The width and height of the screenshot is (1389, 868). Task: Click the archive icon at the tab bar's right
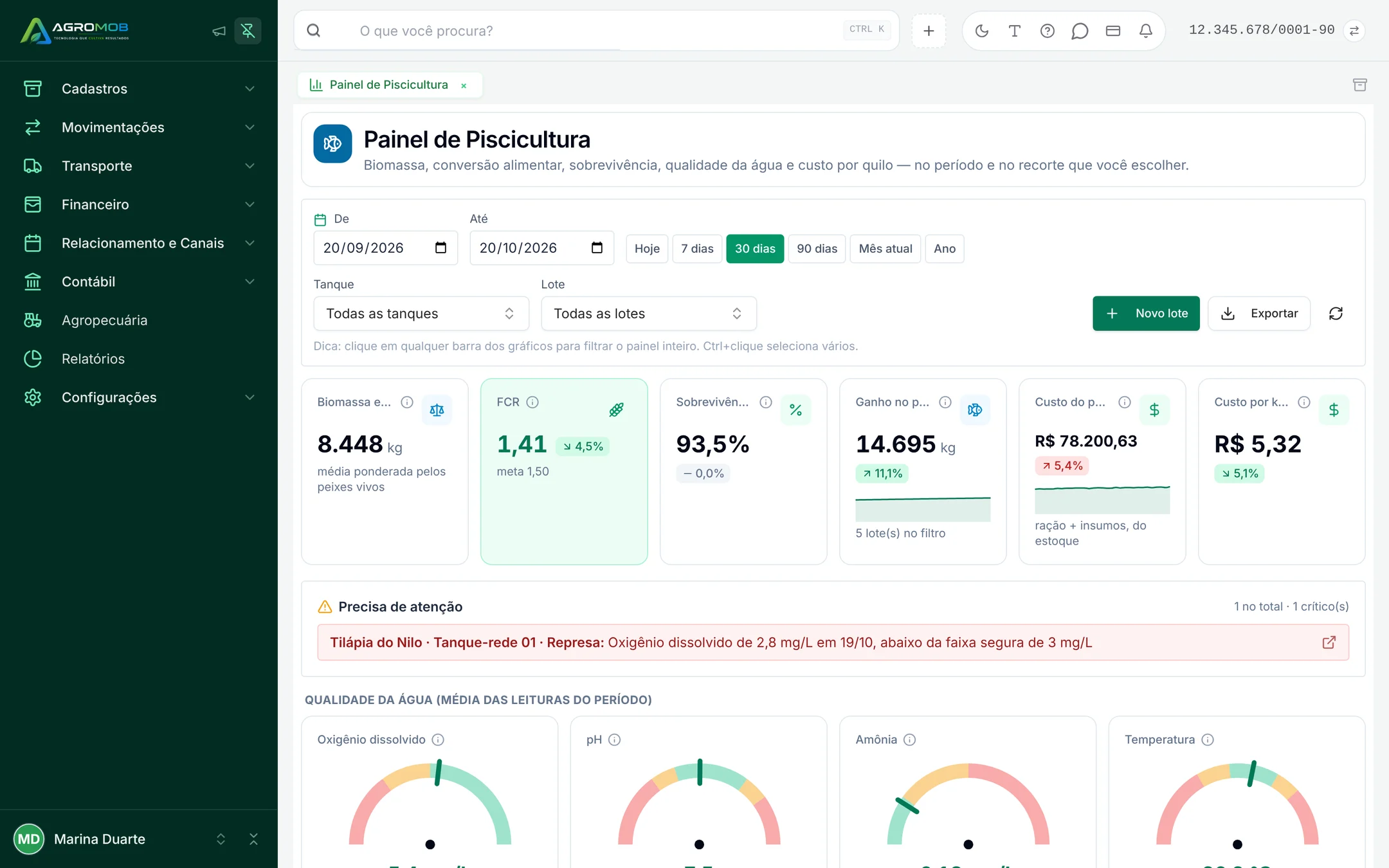1359,85
